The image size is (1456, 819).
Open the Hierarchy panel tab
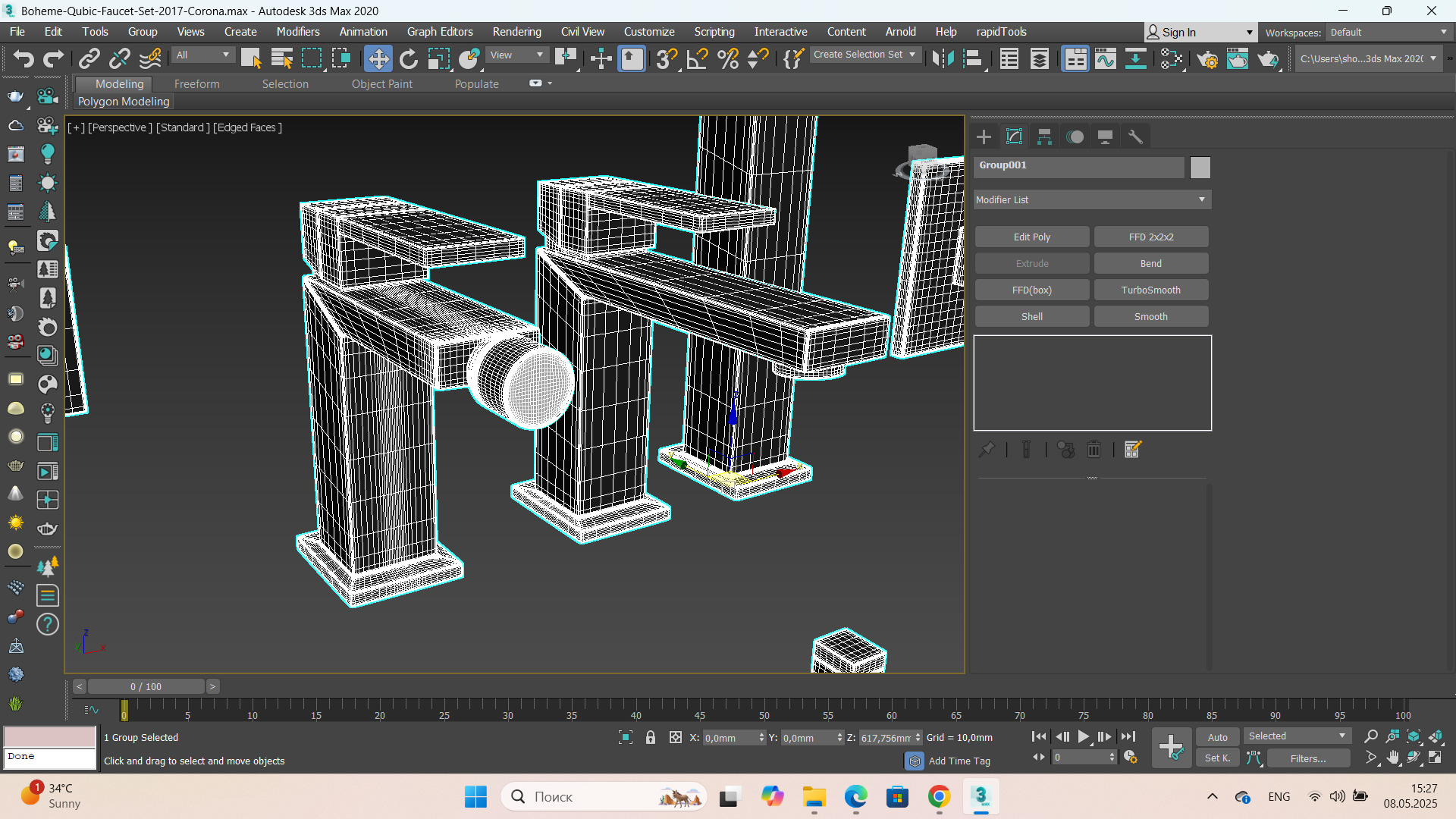coord(1044,136)
